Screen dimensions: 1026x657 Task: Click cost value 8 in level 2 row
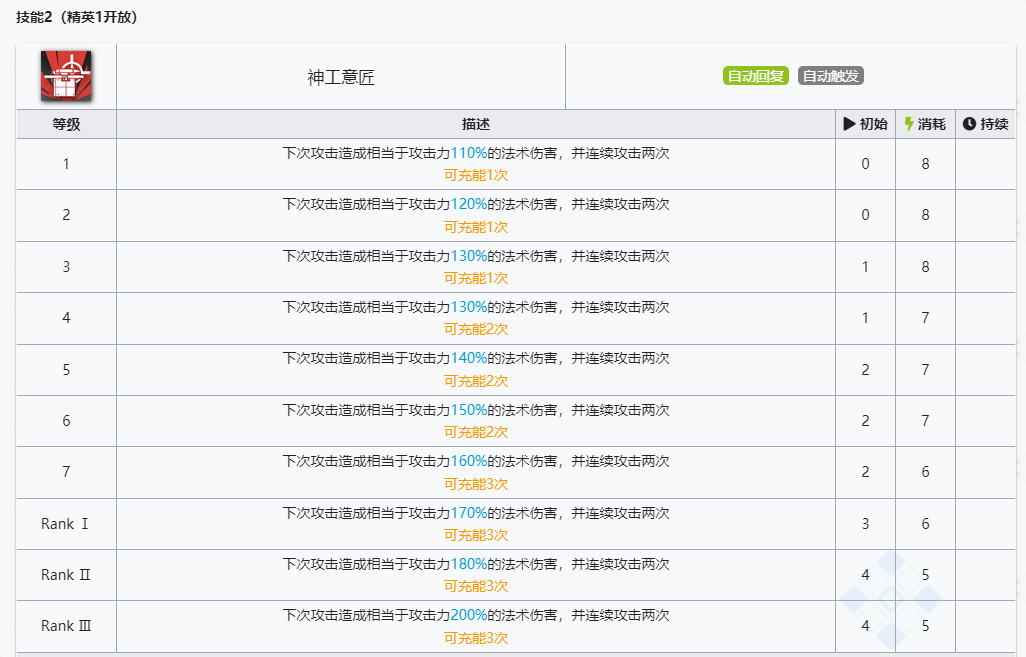coord(925,215)
